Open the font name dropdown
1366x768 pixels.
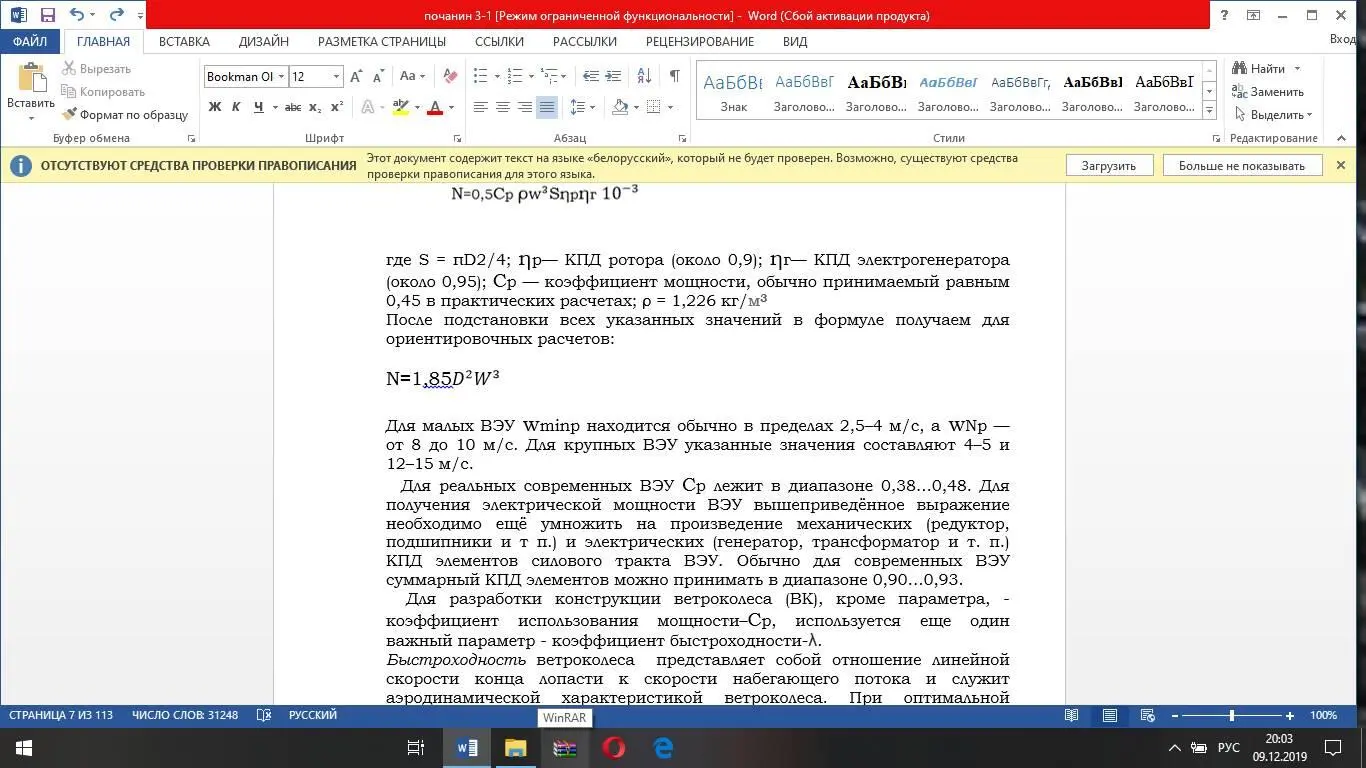(x=281, y=77)
